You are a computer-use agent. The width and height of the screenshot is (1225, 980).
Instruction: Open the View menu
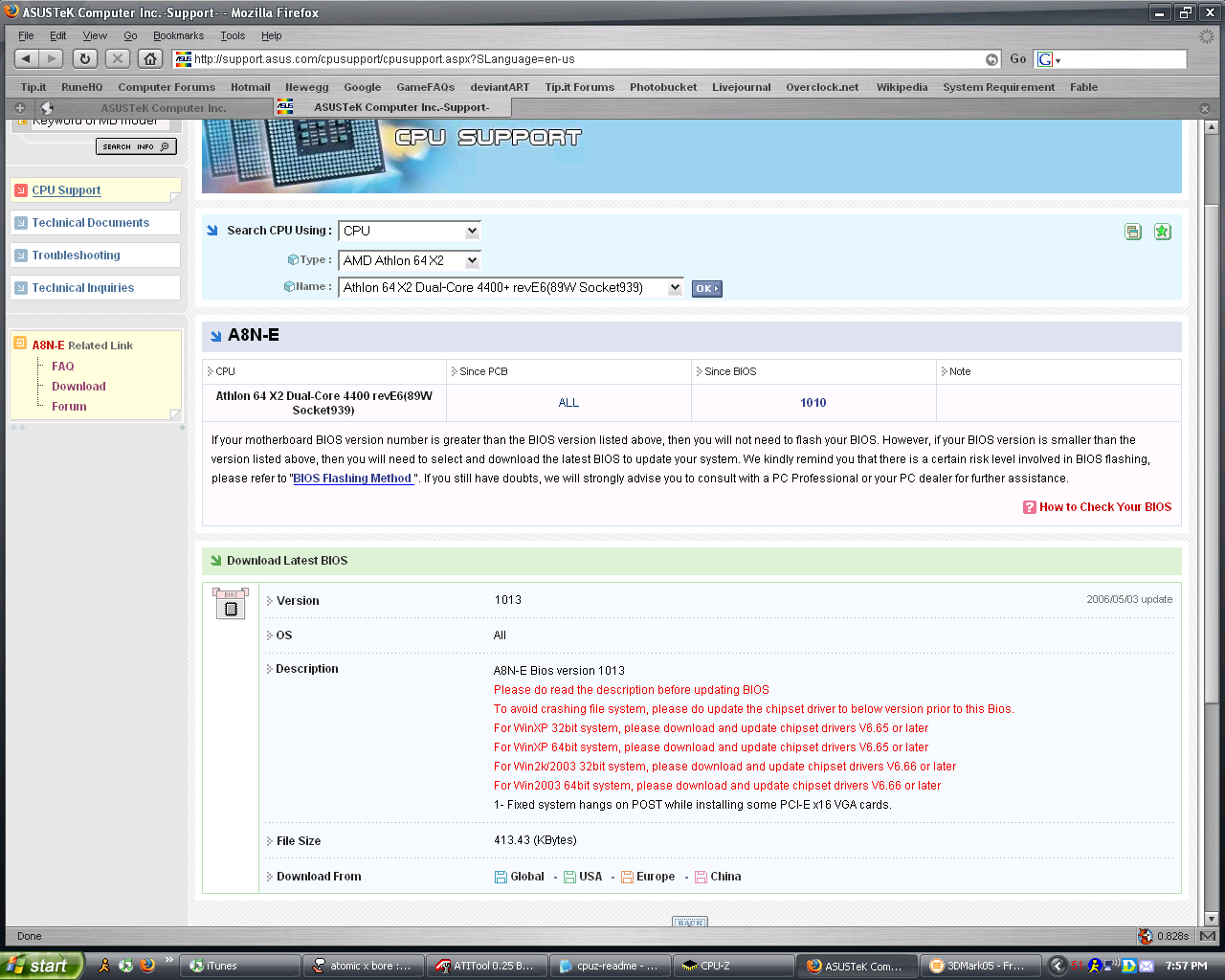tap(95, 35)
